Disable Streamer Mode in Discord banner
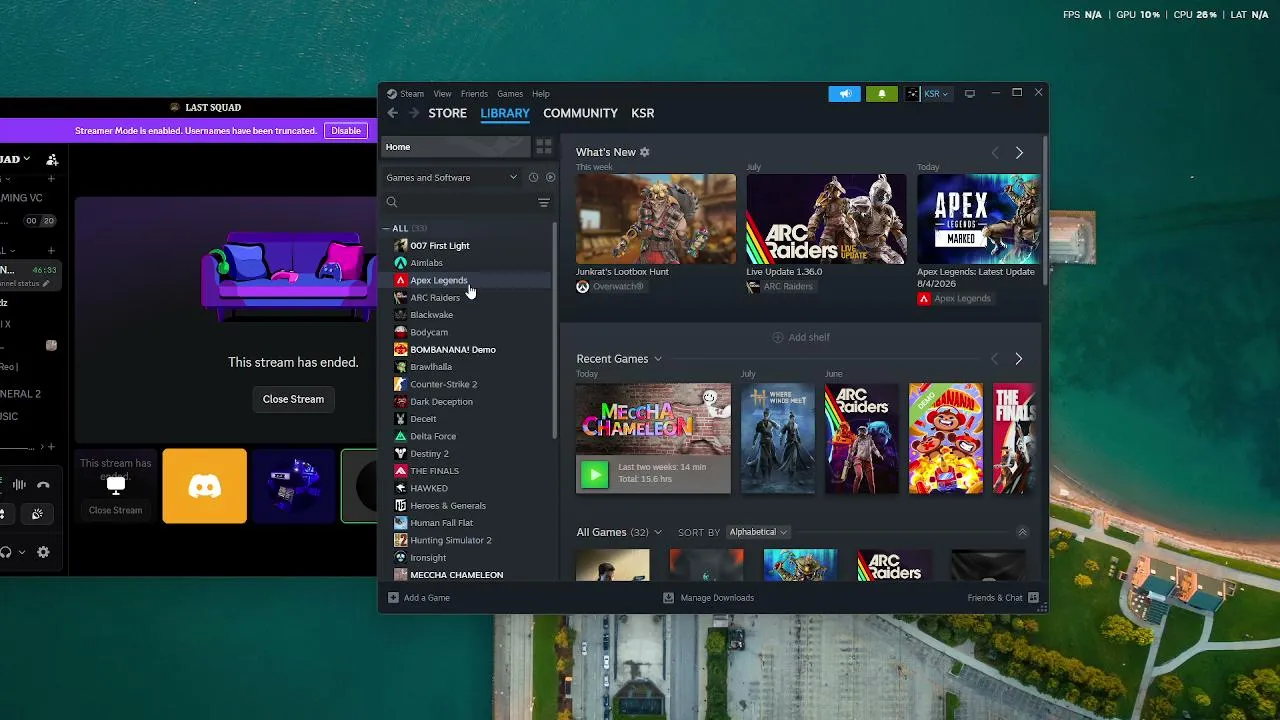1280x720 pixels. coord(346,131)
